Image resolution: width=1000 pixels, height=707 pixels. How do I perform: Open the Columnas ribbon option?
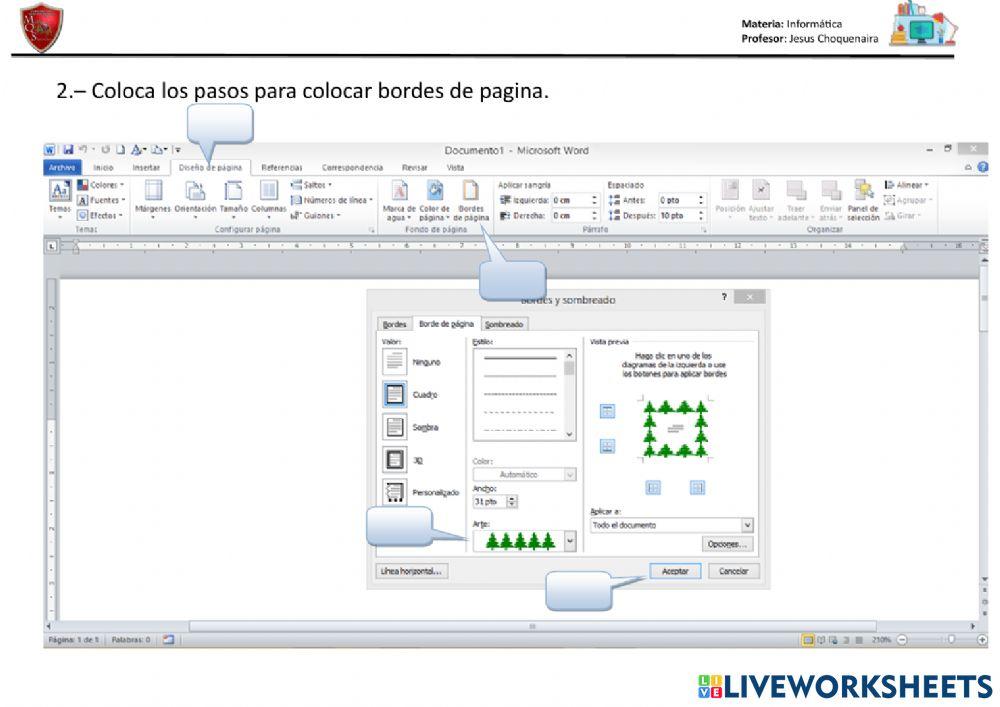(268, 191)
